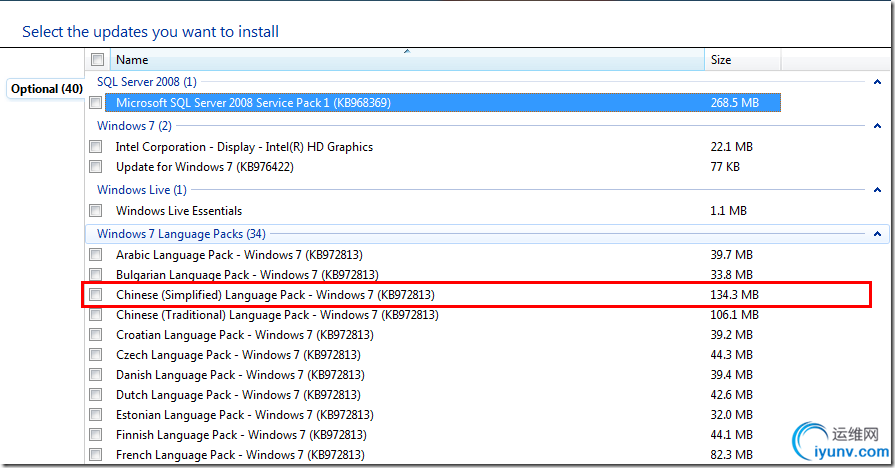Select the Dutch Language Pack row
This screenshot has width=895, height=468.
pos(238,395)
